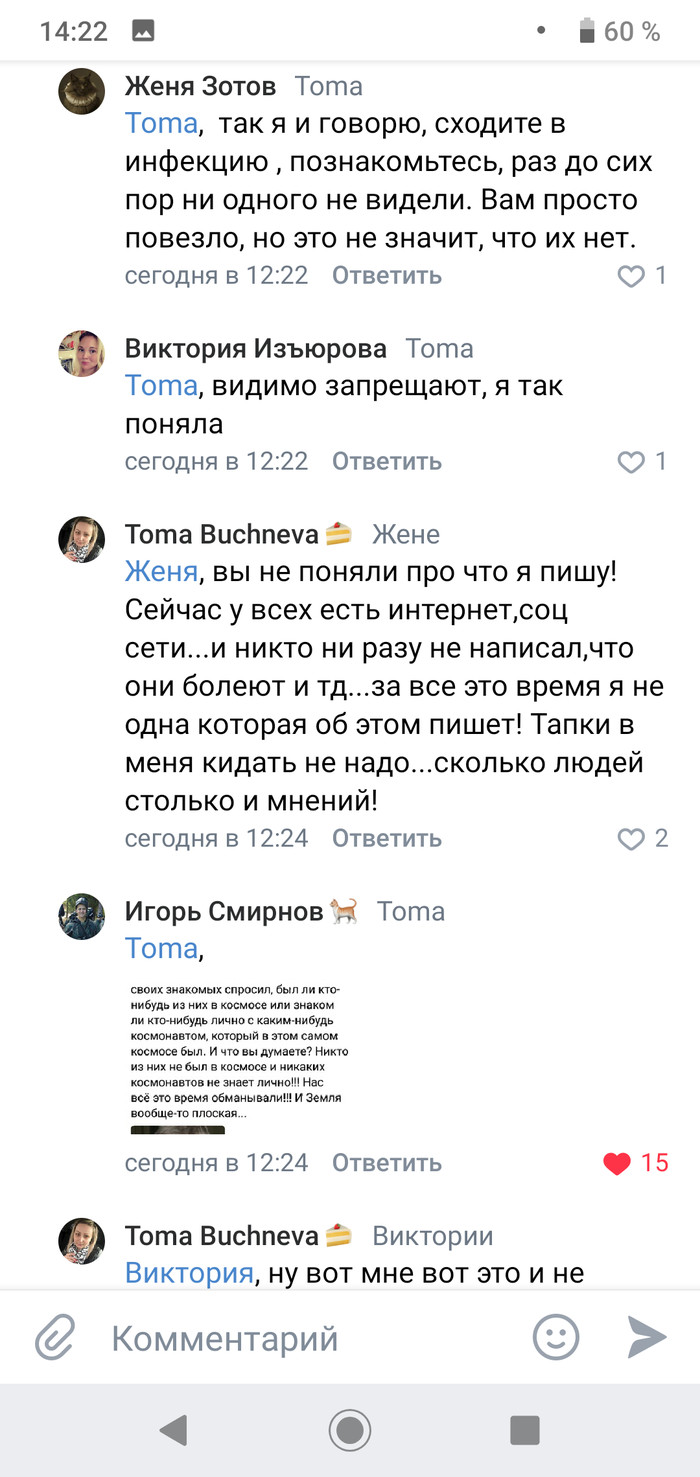The height and width of the screenshot is (1477, 700).
Task: Open recent apps square button
Action: coord(525,1430)
